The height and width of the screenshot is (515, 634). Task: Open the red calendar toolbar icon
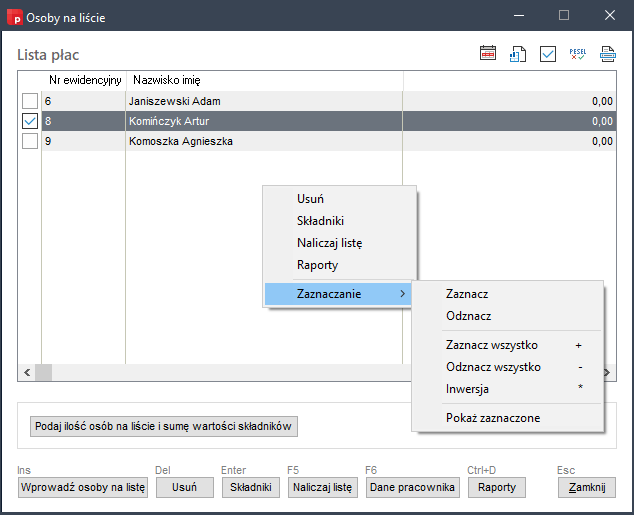point(488,53)
